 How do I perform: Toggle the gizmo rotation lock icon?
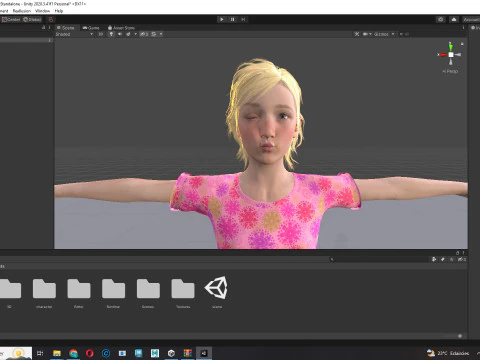coord(462,44)
